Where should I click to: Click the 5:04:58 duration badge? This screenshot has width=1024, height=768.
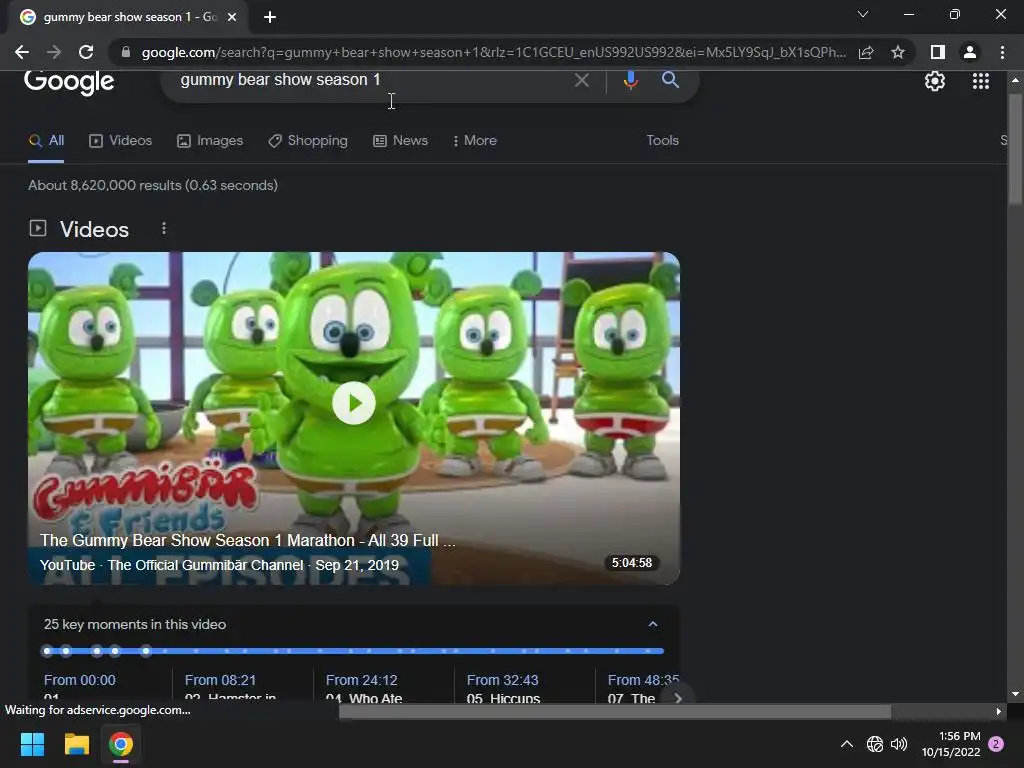pos(632,563)
